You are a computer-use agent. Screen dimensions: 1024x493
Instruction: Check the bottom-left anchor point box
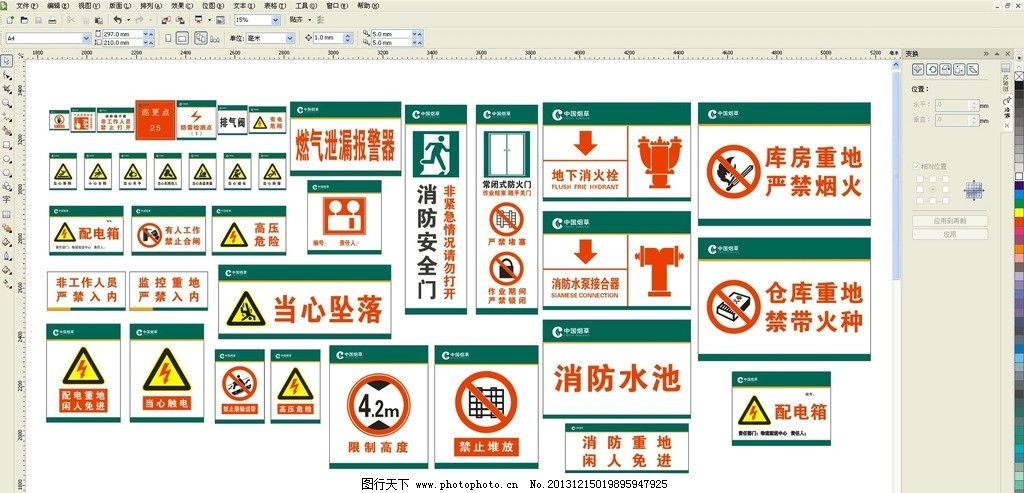pyautogui.click(x=920, y=200)
